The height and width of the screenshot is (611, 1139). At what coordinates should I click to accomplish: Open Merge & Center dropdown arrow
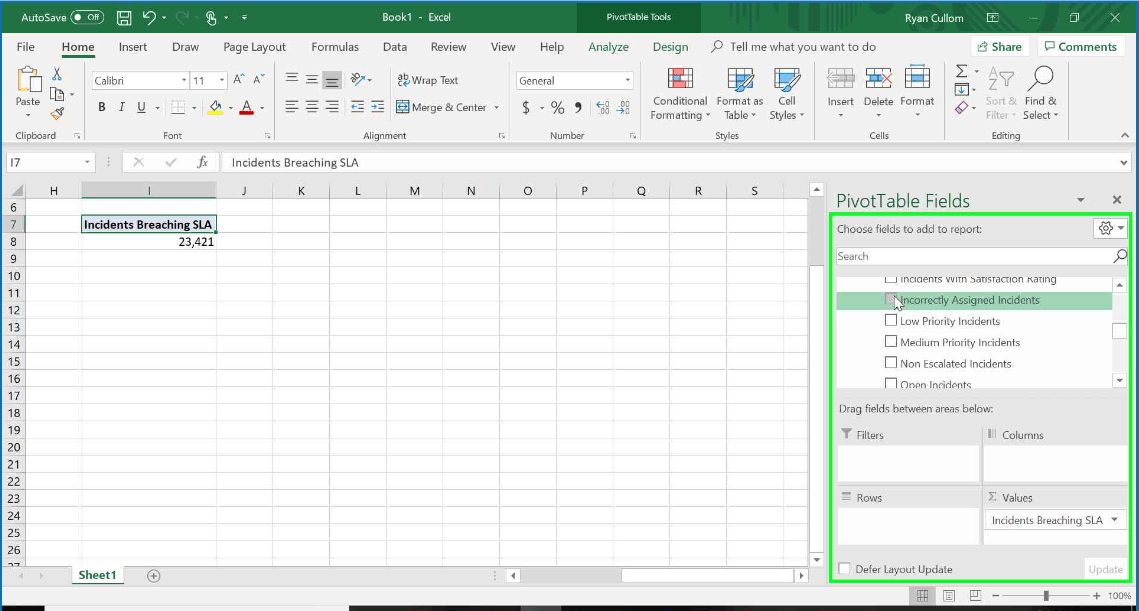(x=497, y=108)
